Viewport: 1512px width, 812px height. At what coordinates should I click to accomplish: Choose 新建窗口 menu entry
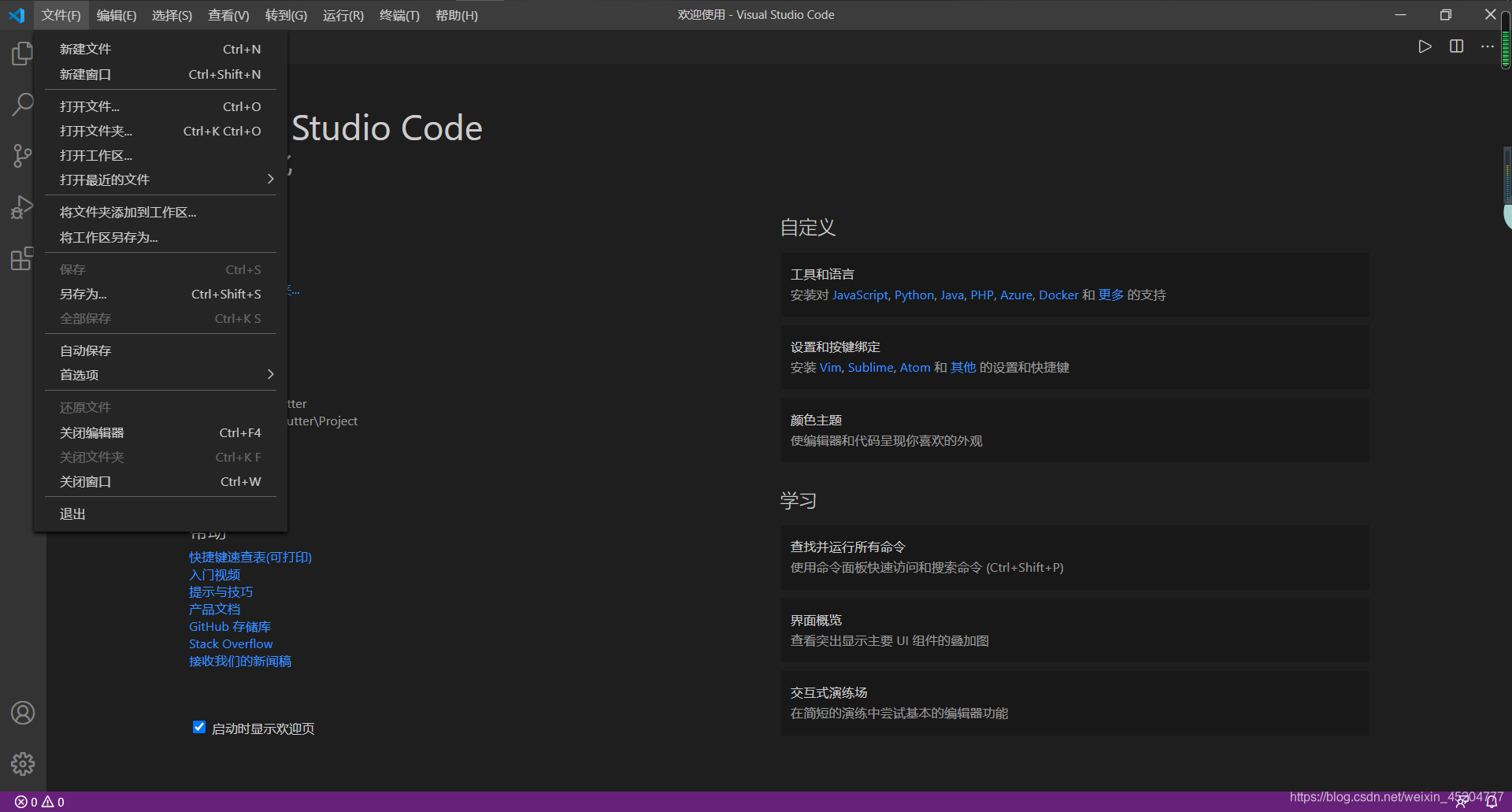point(161,74)
